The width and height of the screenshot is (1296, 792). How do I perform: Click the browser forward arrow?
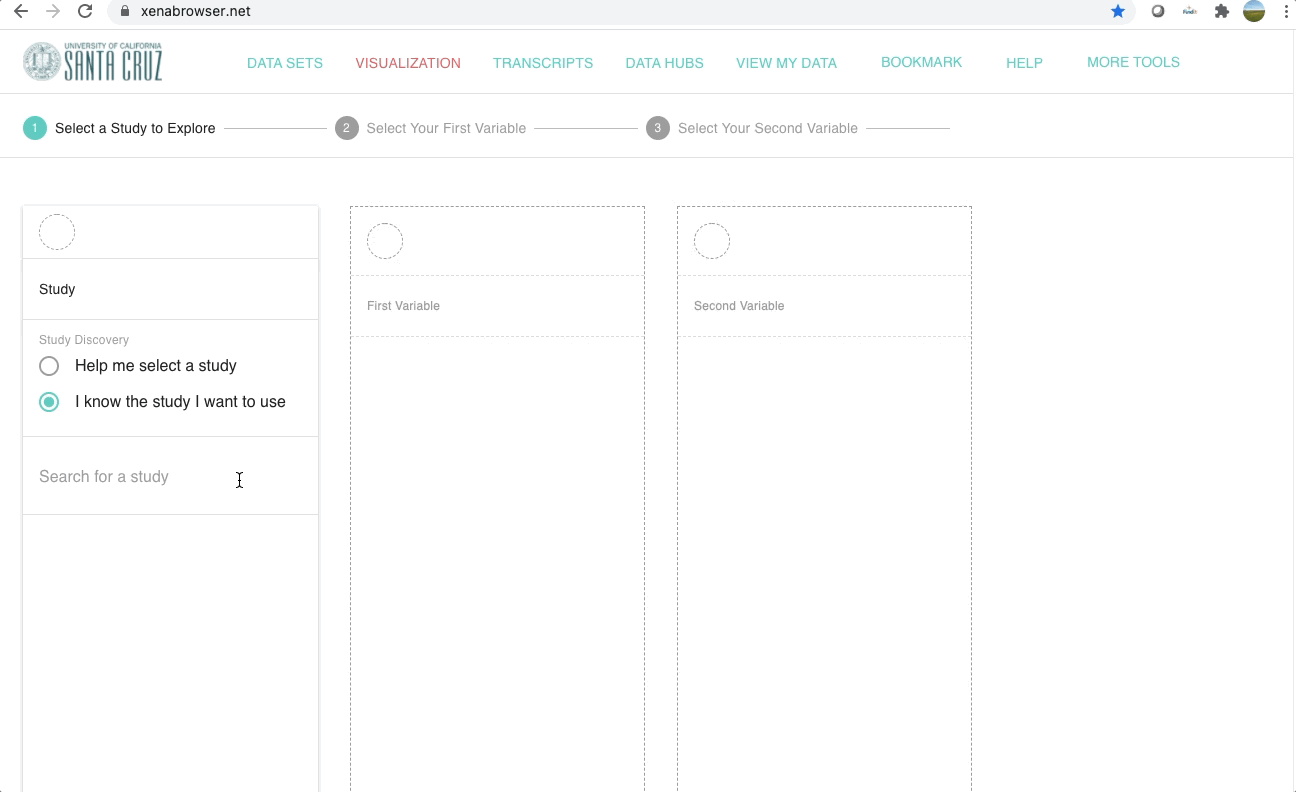coord(53,11)
